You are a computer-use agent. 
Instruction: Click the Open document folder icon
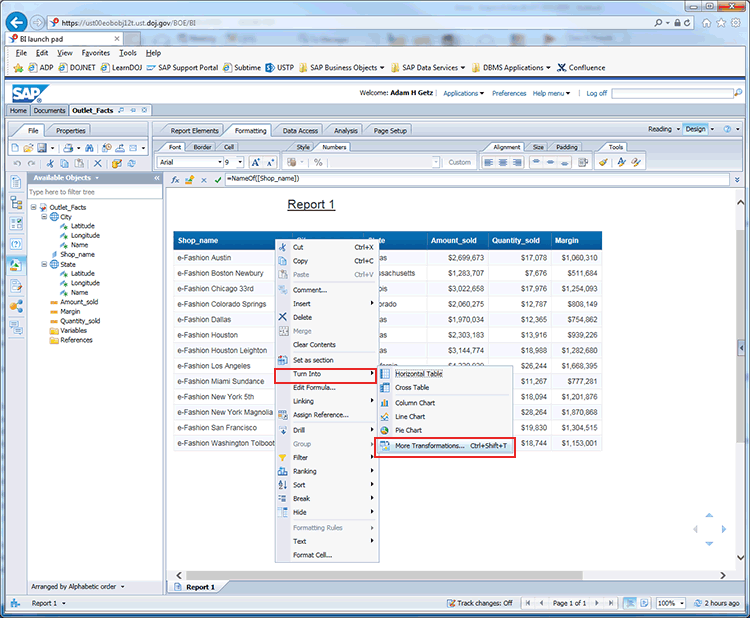pyautogui.click(x=28, y=148)
